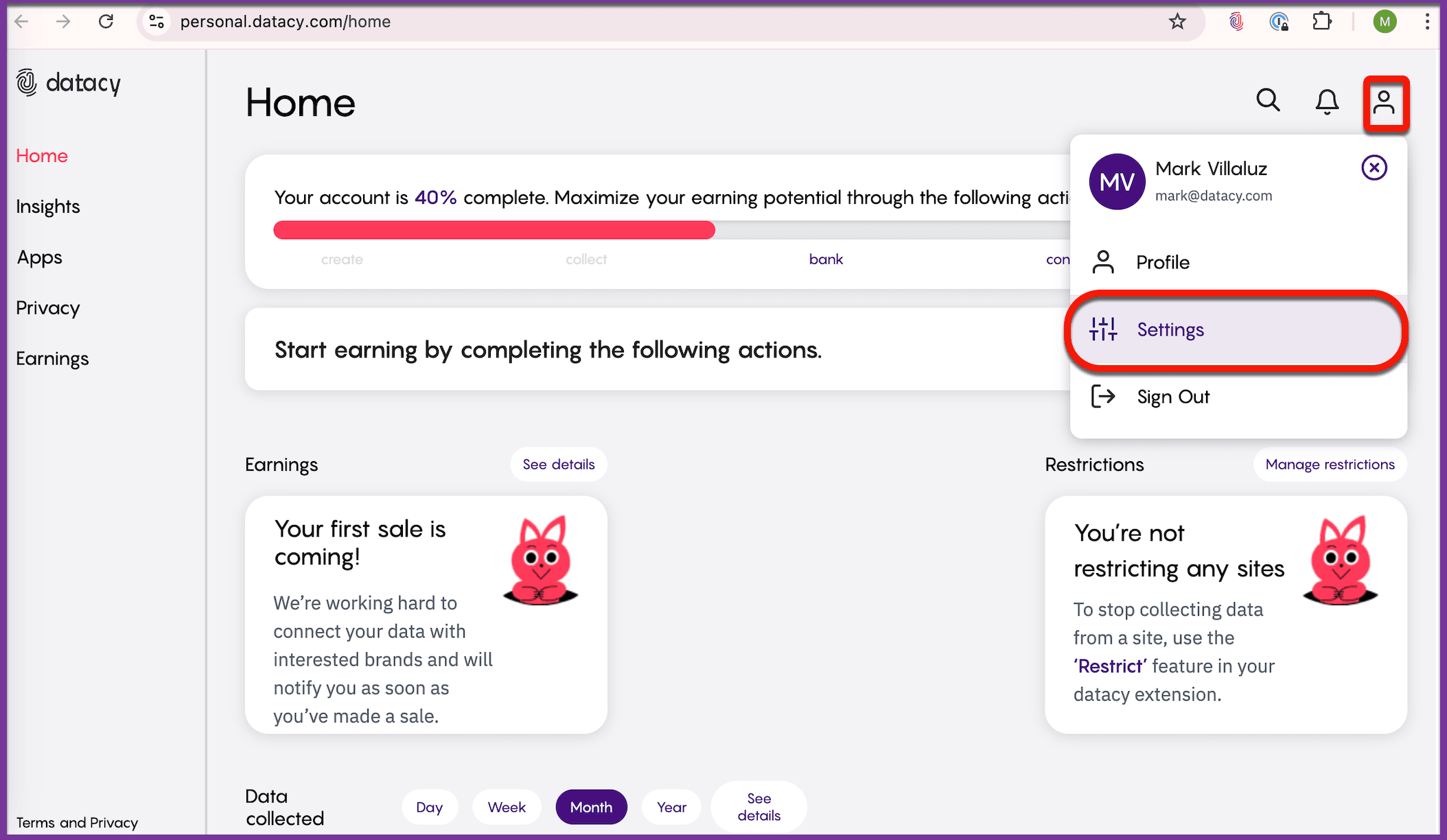This screenshot has height=840, width=1447.
Task: Open browser extensions puzzle icon
Action: [1321, 22]
